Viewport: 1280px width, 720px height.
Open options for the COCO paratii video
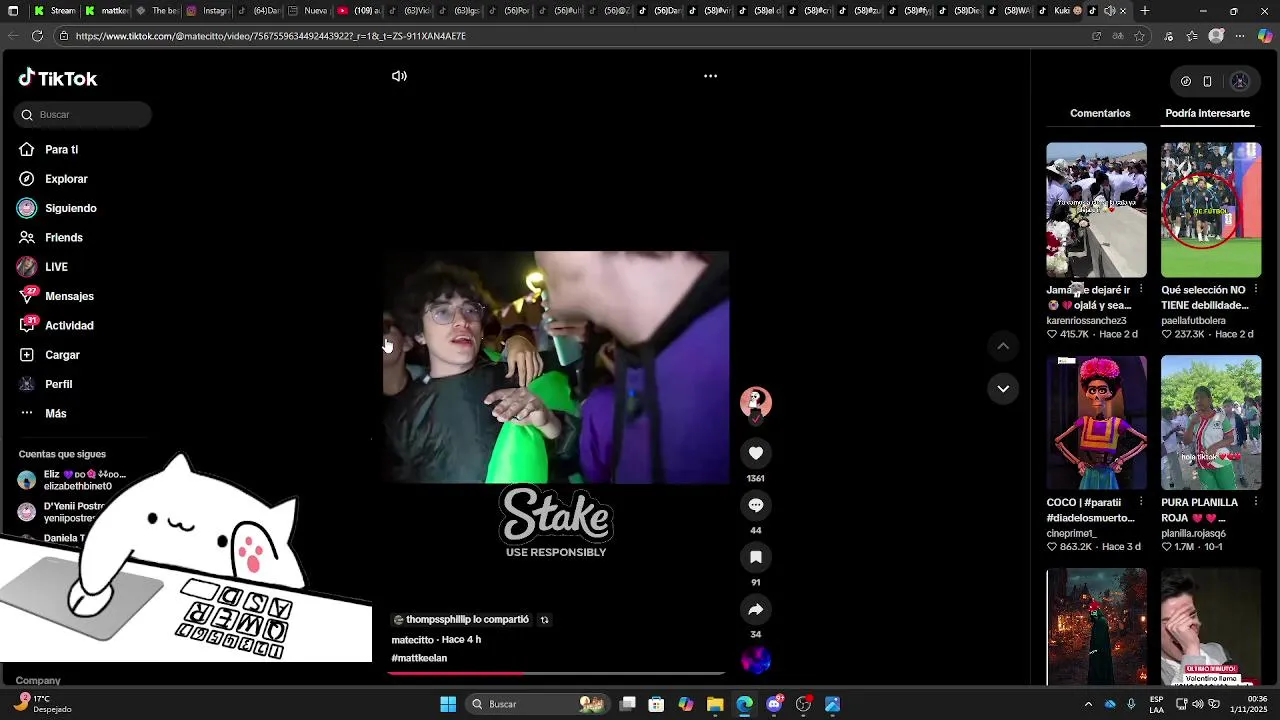point(1141,503)
